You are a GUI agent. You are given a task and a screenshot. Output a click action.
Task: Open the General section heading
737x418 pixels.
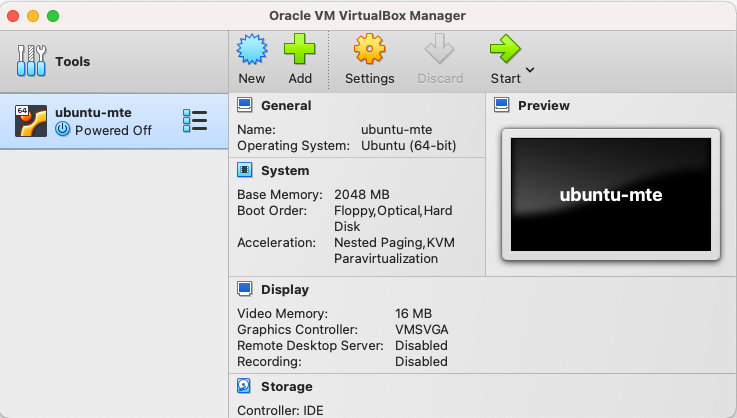click(x=286, y=105)
